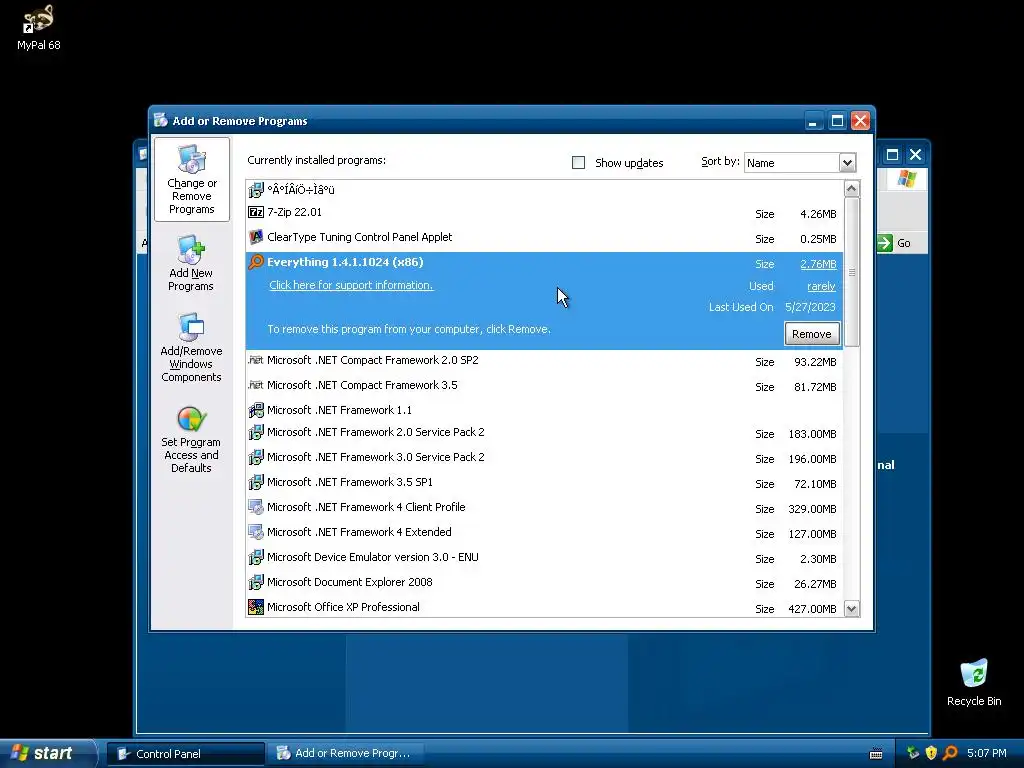Click the 2.76MB size link

tap(818, 264)
